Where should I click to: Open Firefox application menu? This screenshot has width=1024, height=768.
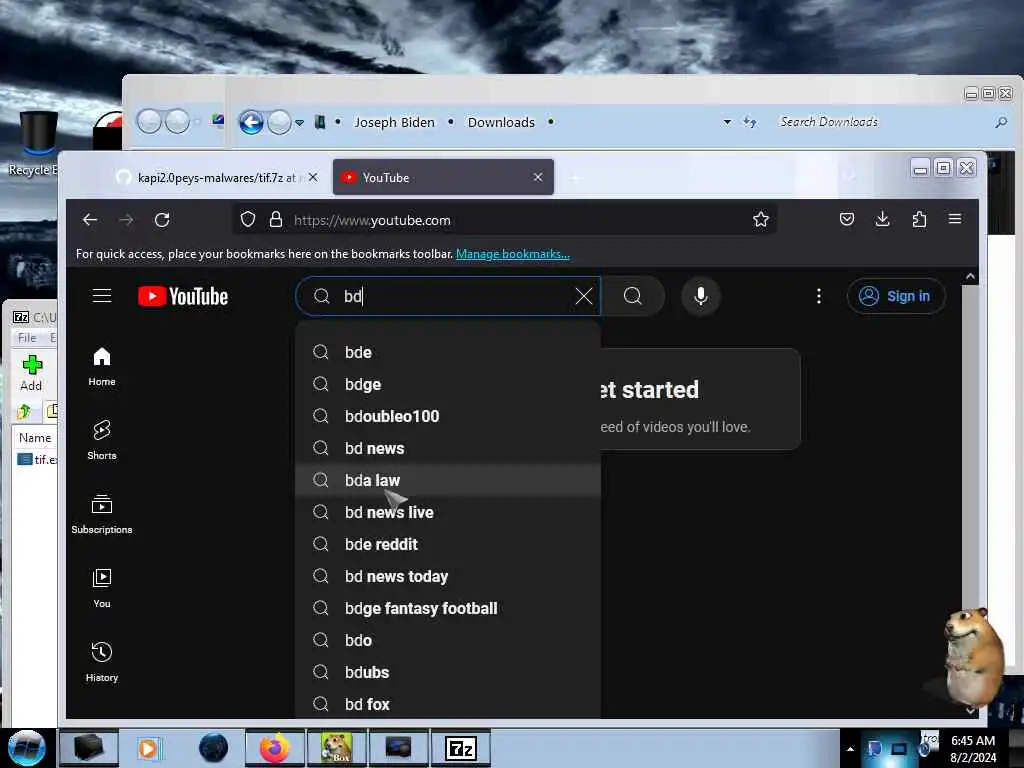[955, 219]
